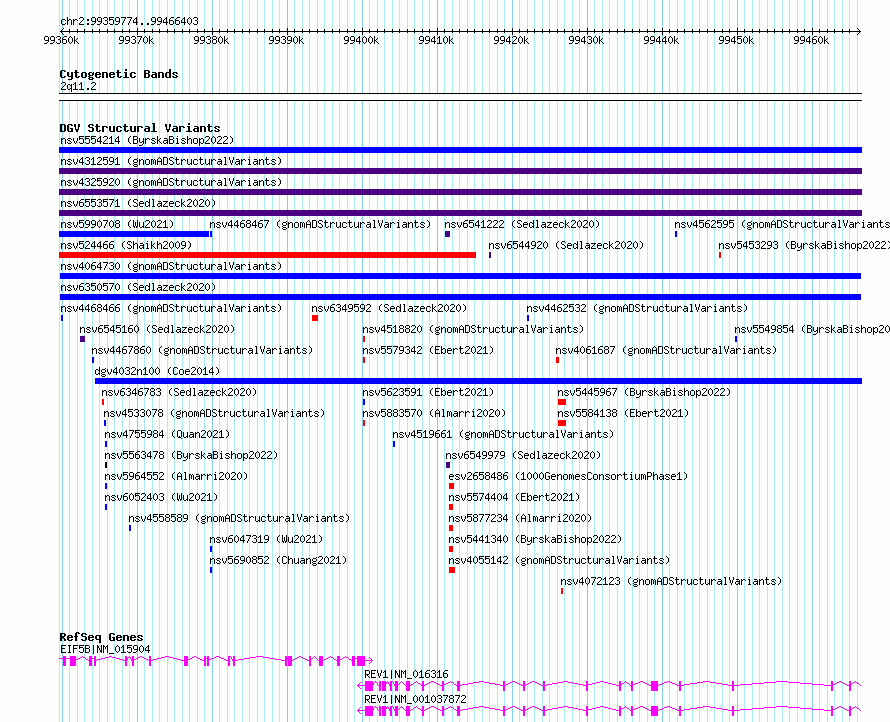Click the nsv5877234 (Almarri2020) label
This screenshot has width=890, height=722.
520,518
